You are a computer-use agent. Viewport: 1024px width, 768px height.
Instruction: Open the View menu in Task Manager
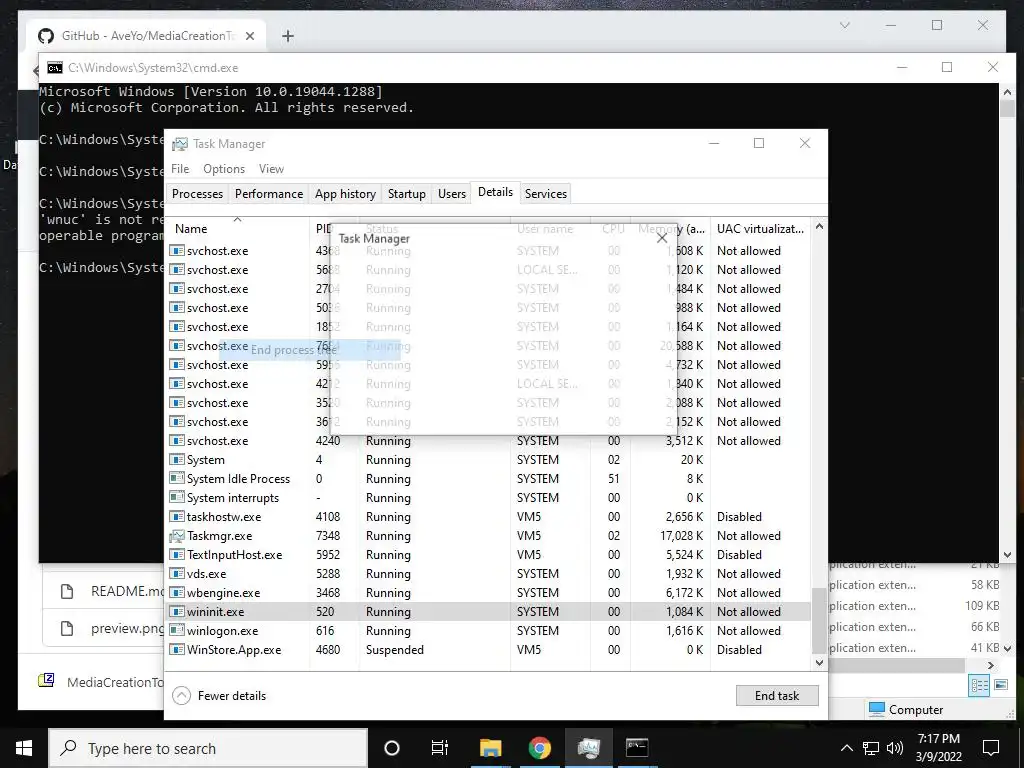tap(271, 168)
